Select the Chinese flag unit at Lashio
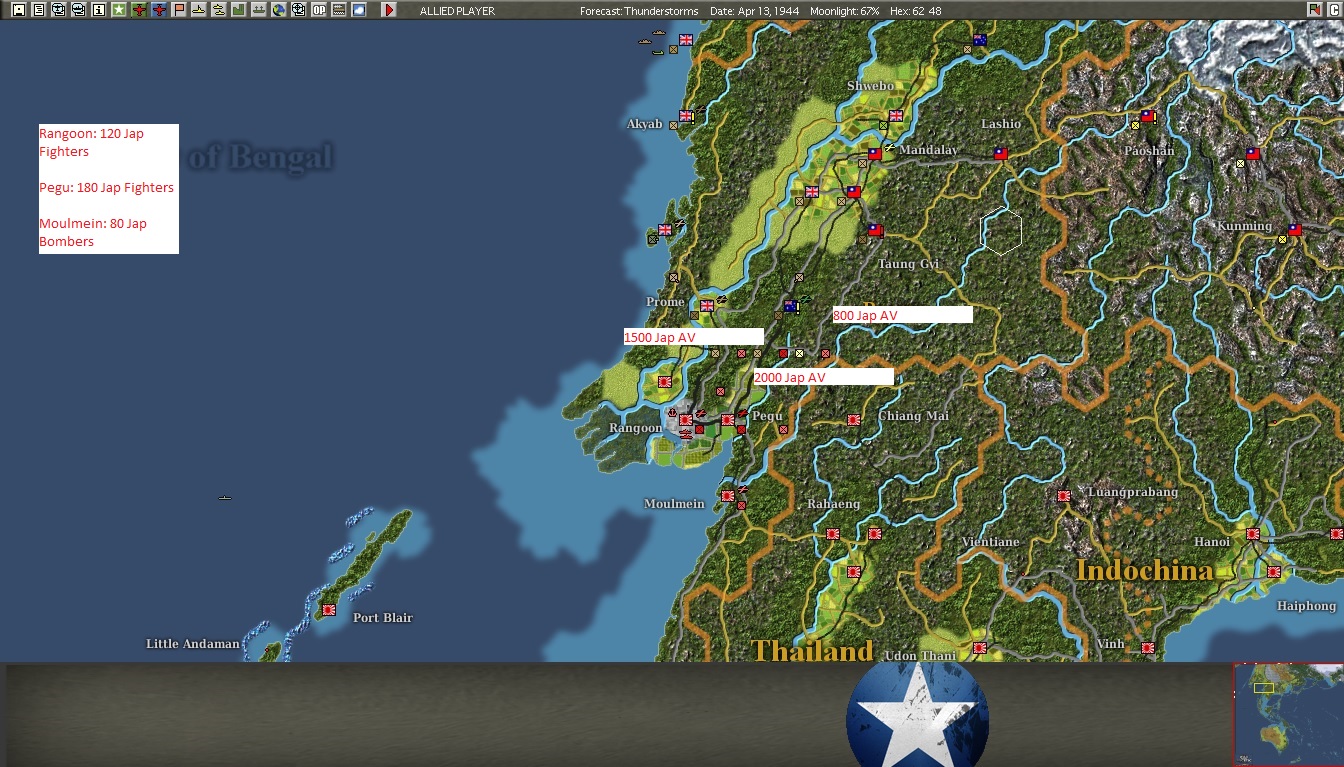The image size is (1344, 767). click(x=1000, y=154)
